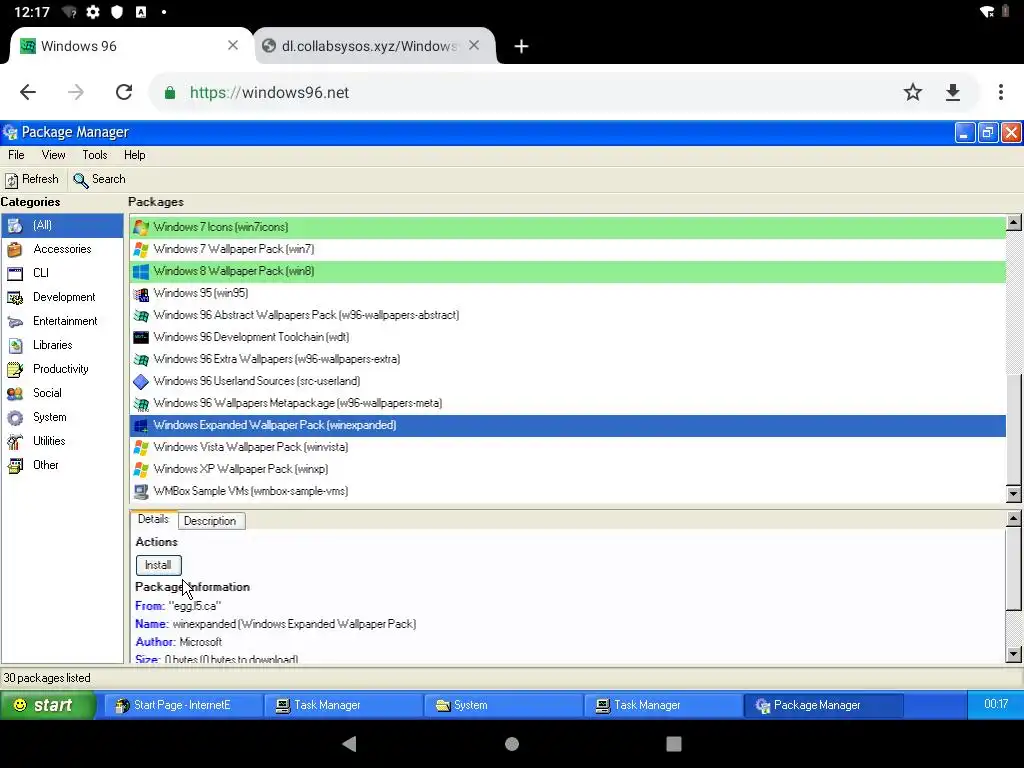
Task: Select the Productivity category icon
Action: (x=14, y=370)
